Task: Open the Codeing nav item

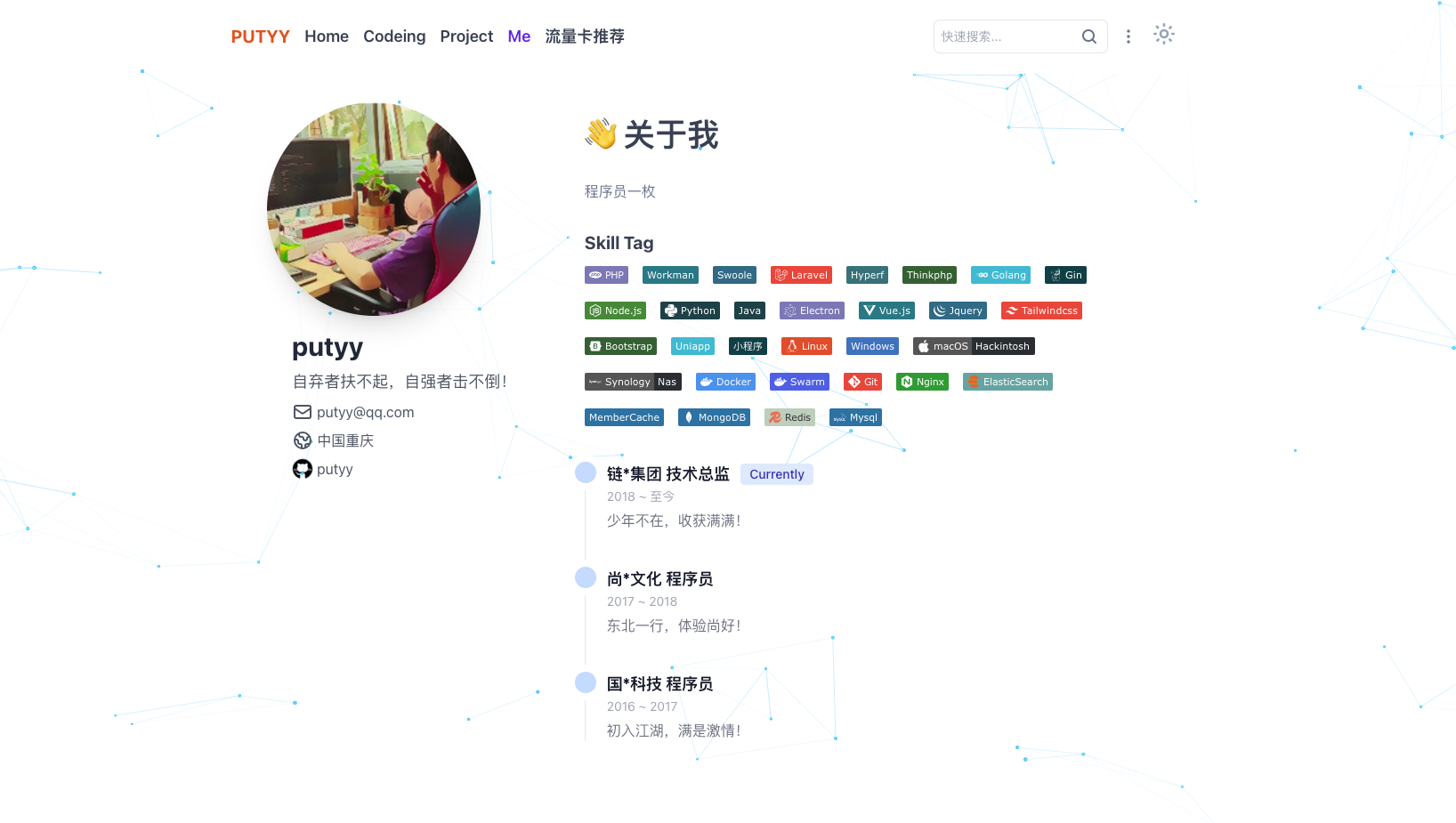Action: pyautogui.click(x=394, y=36)
